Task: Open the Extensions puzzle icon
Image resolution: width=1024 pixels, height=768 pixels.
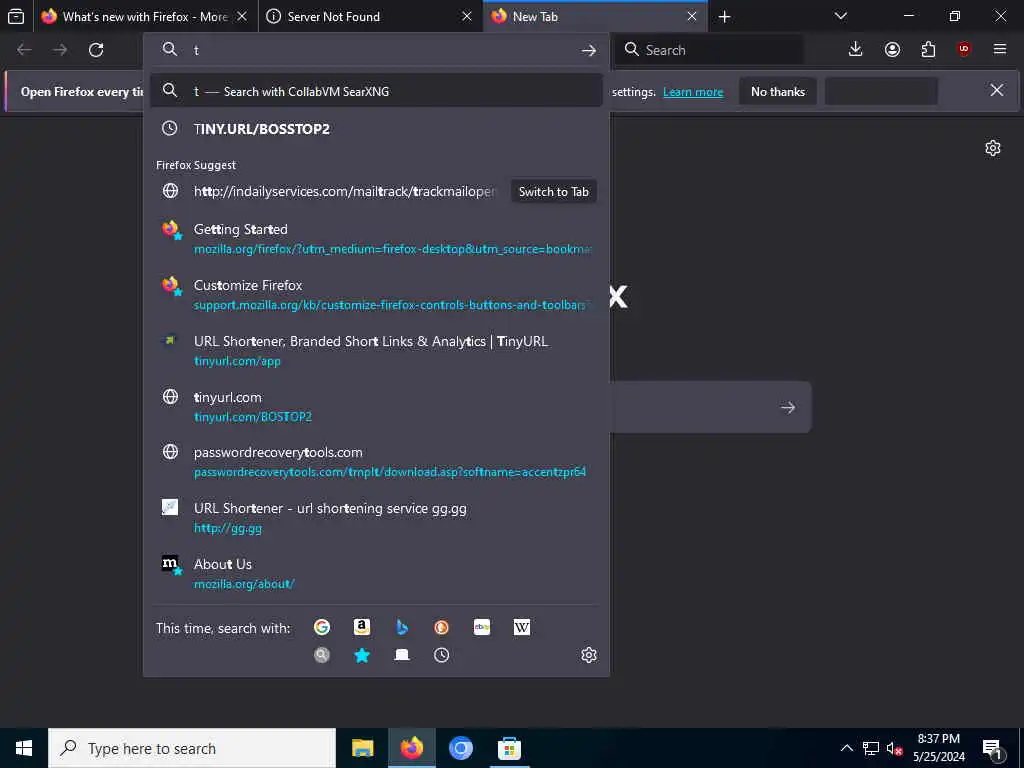Action: (928, 49)
